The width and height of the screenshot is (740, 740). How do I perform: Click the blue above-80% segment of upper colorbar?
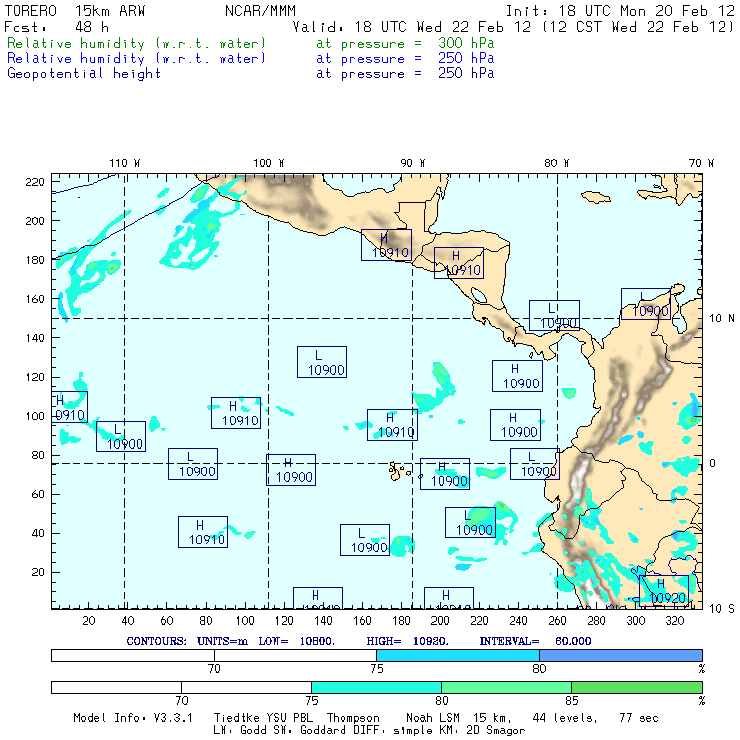[x=621, y=655]
